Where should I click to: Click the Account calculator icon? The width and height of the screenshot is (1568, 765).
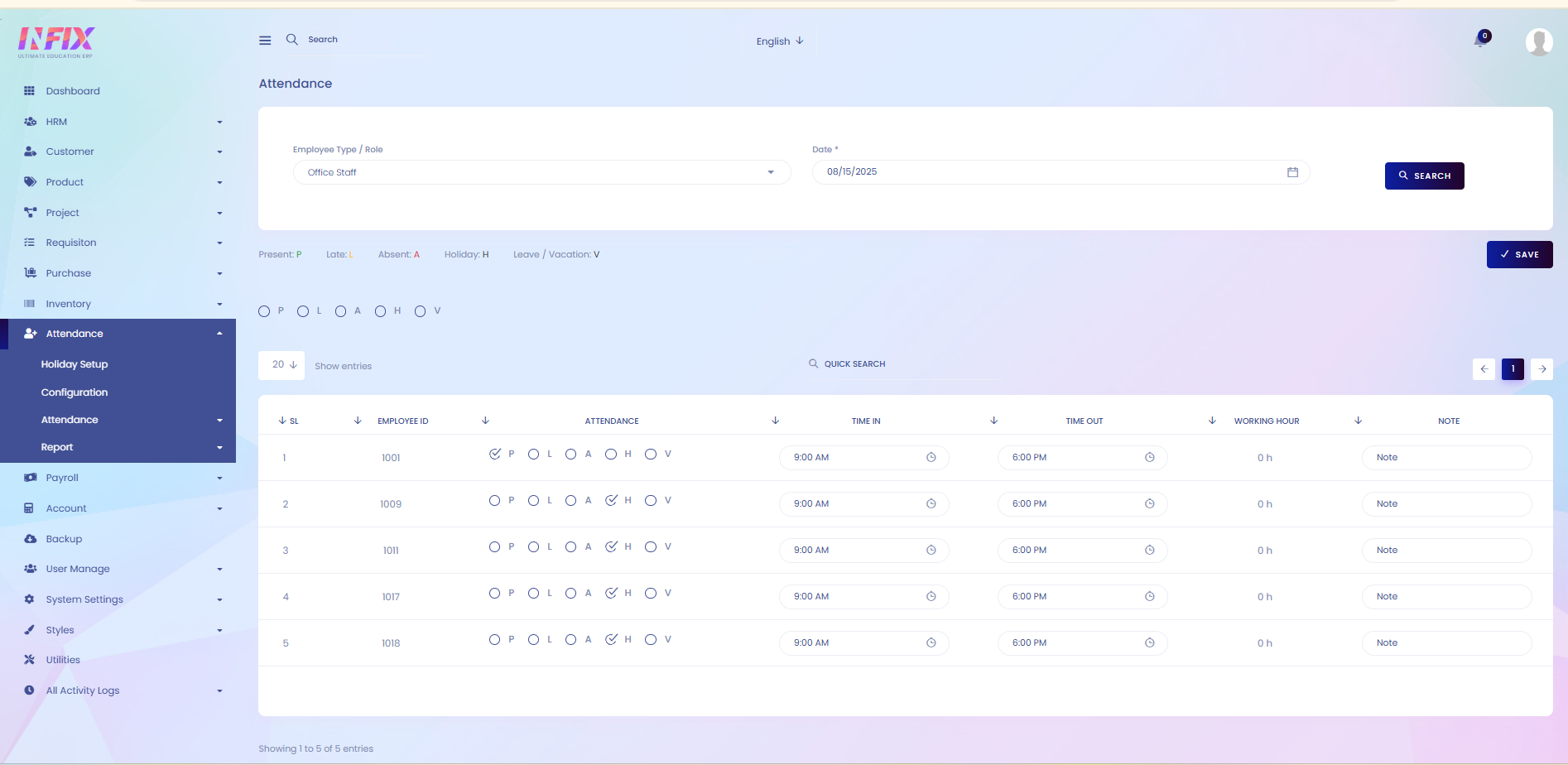tap(29, 508)
